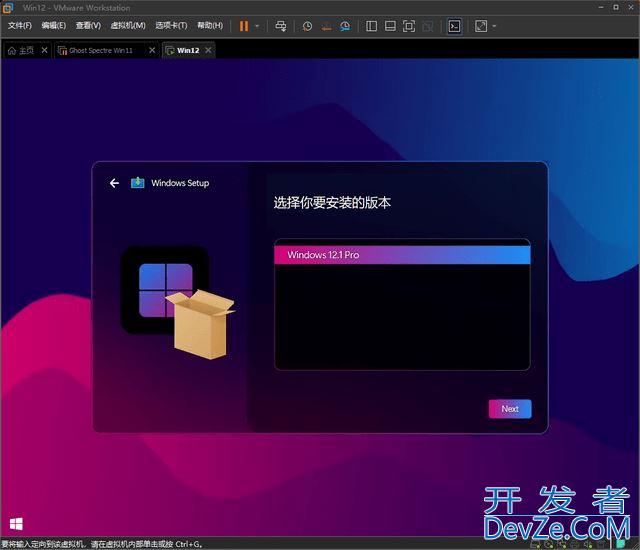Switch to the Ghost Spectre Win11 tab
The width and height of the screenshot is (640, 550).
[x=100, y=50]
